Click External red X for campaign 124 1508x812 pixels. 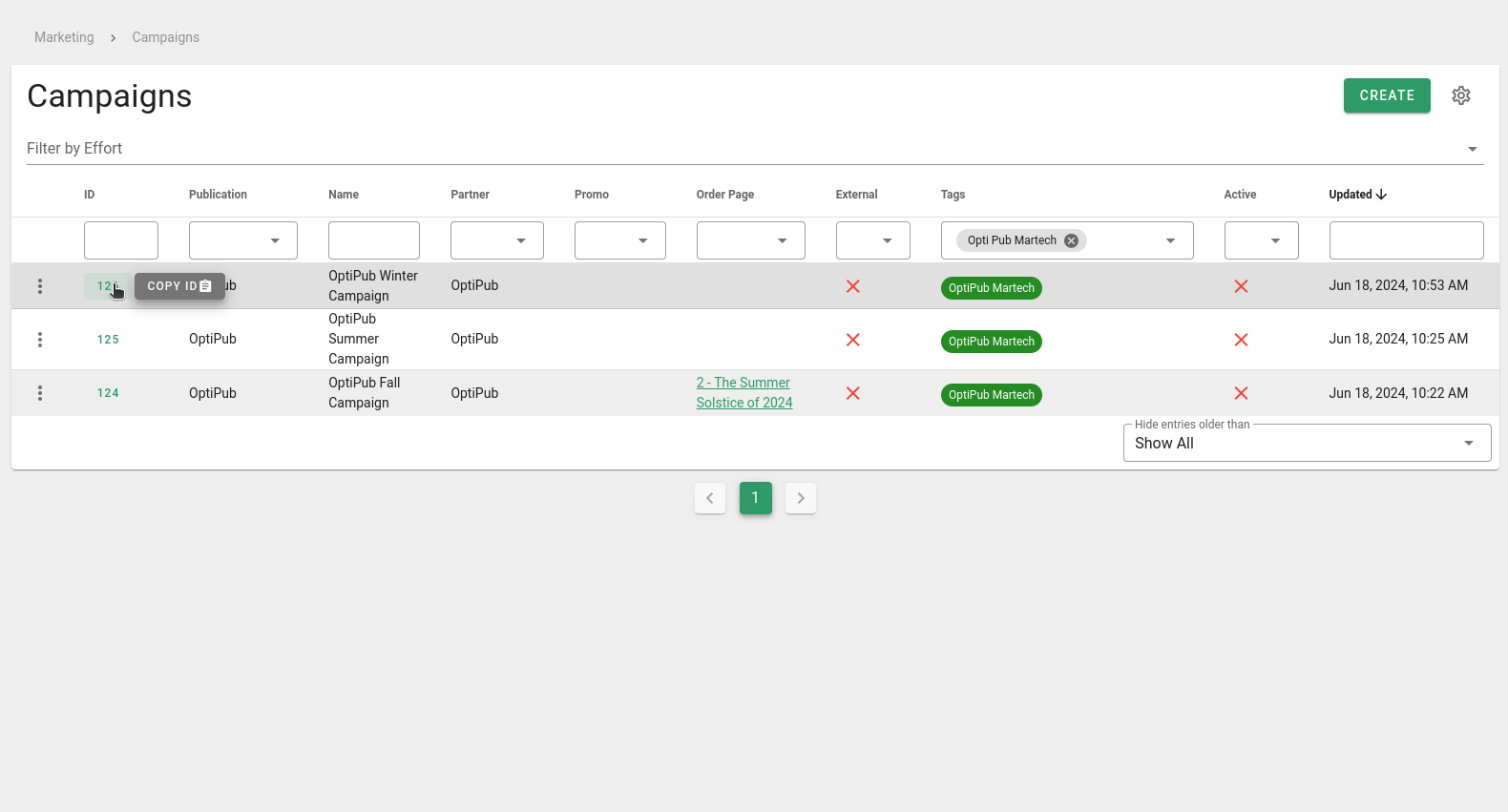[x=853, y=393]
